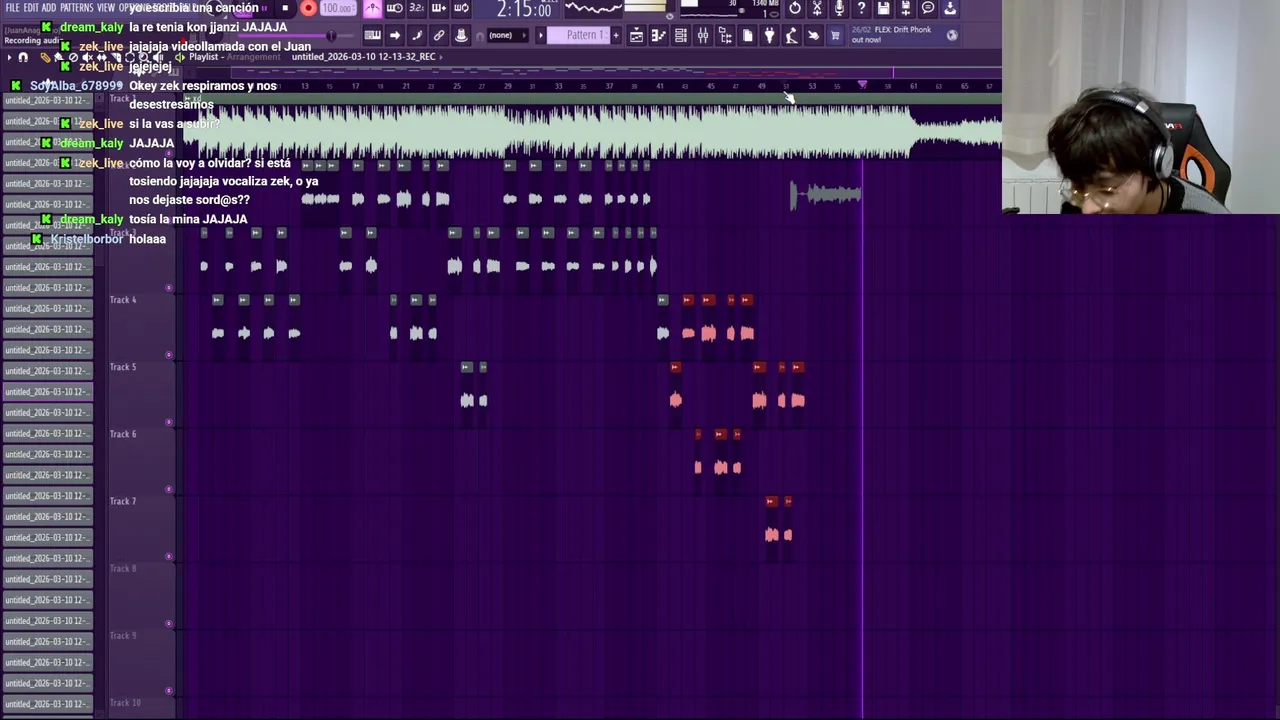
Task: Open the project picker page icon
Action: point(747,36)
